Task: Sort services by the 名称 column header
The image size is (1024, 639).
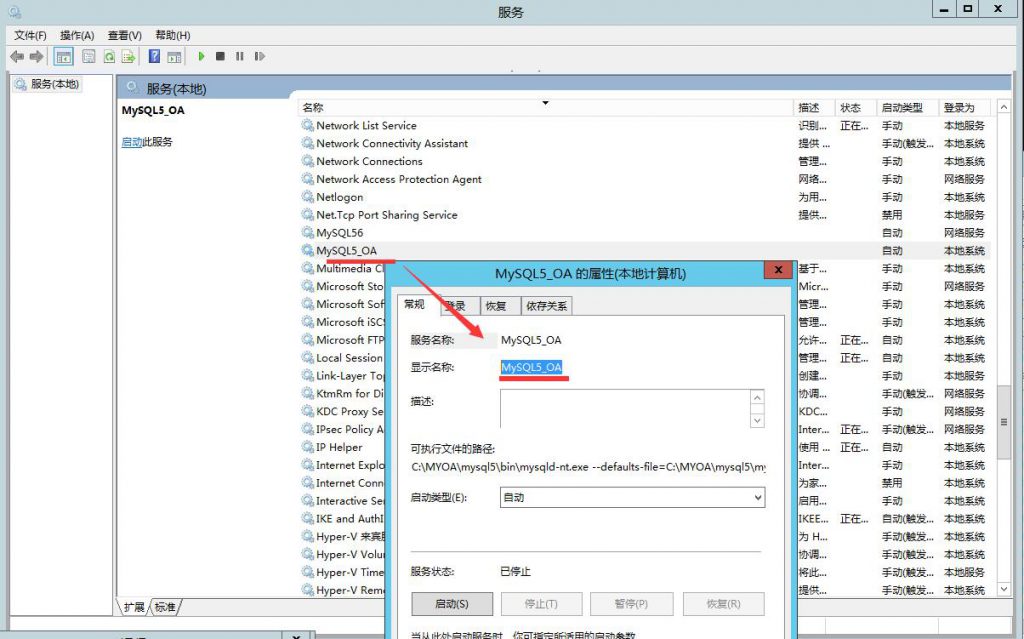Action: (546, 107)
